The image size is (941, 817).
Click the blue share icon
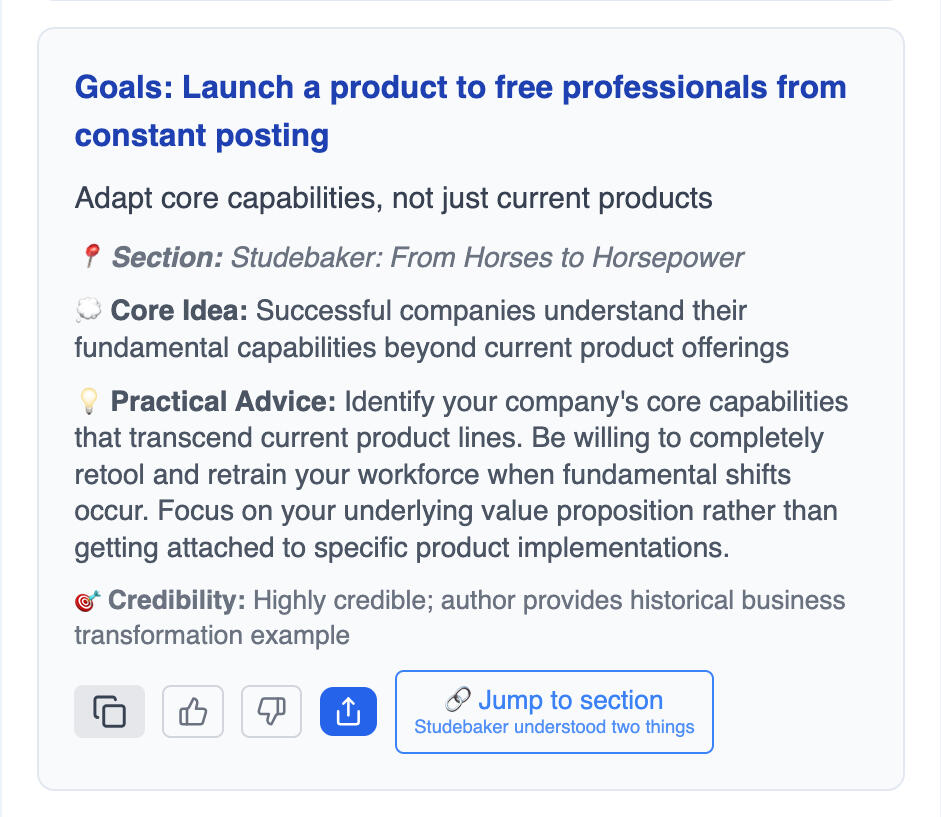coord(348,712)
